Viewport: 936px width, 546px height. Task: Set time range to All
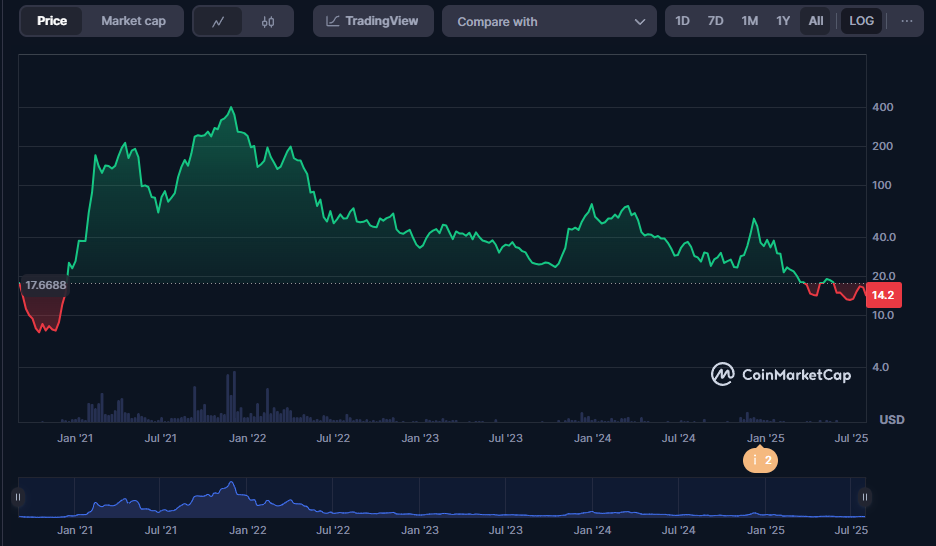815,21
